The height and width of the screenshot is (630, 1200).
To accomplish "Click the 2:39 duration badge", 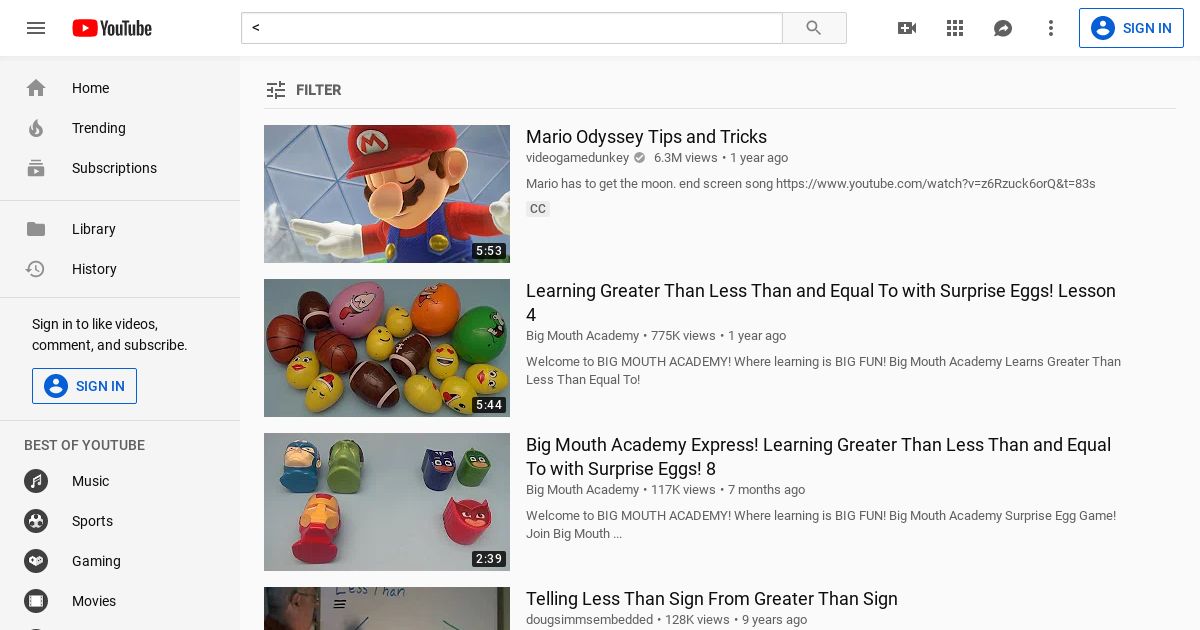I will pyautogui.click(x=489, y=559).
